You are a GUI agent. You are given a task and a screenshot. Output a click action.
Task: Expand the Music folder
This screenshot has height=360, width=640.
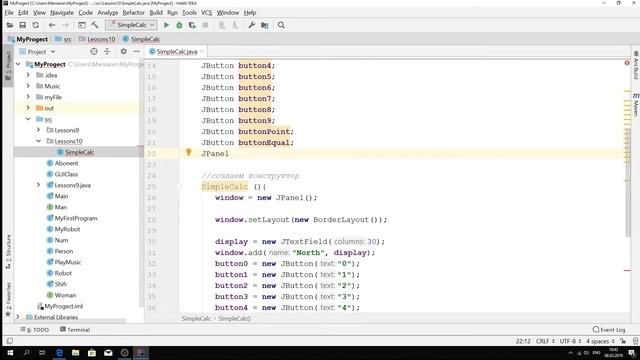click(x=28, y=86)
